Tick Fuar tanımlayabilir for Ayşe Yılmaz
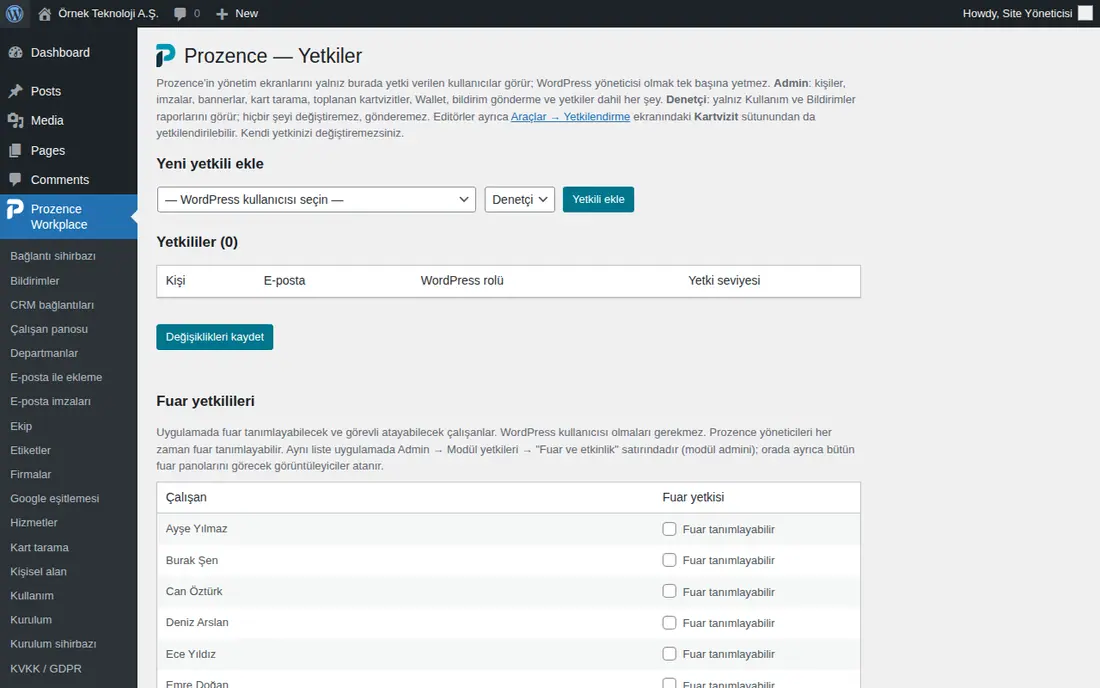 [x=669, y=529]
